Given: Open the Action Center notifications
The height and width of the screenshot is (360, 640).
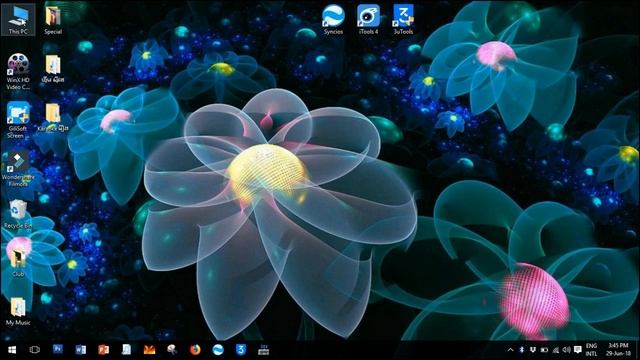Looking at the screenshot, I should [x=578, y=350].
